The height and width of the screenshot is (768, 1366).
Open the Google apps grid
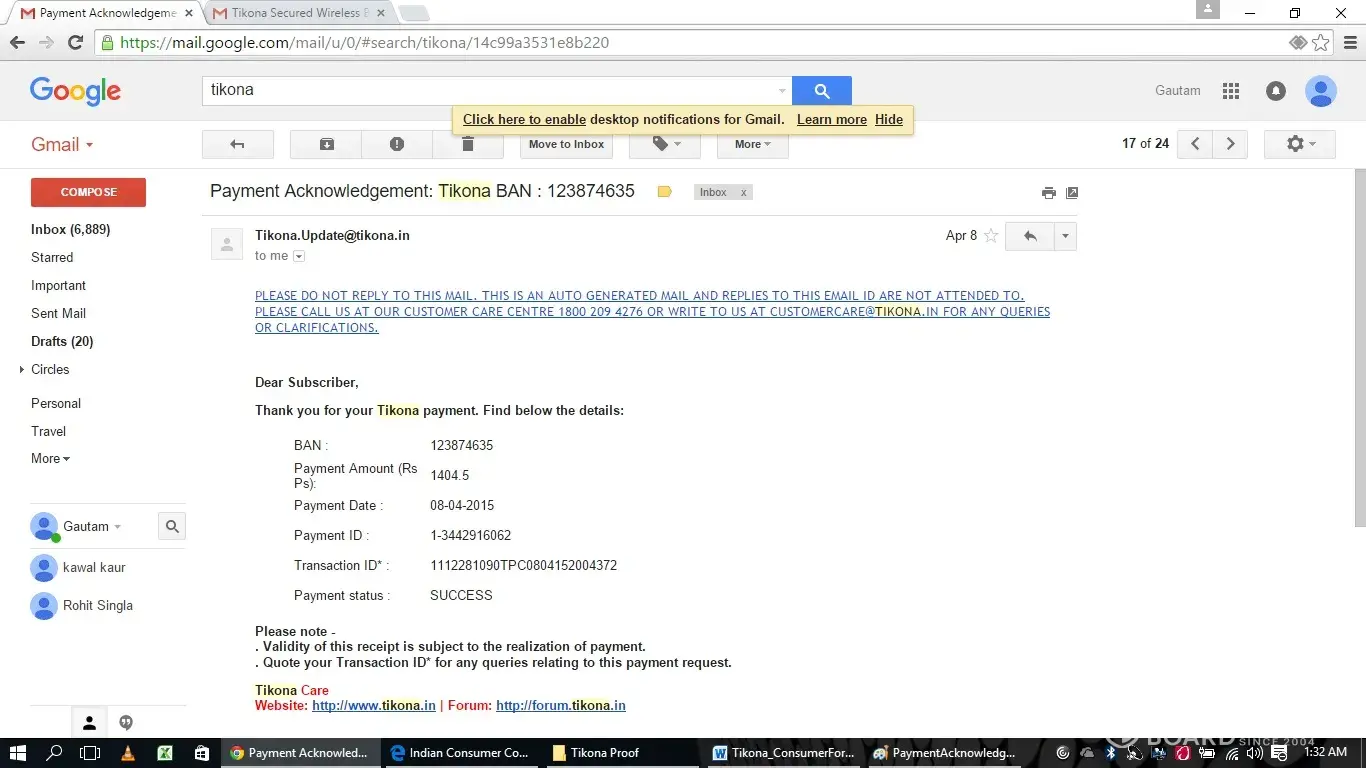pyautogui.click(x=1231, y=91)
